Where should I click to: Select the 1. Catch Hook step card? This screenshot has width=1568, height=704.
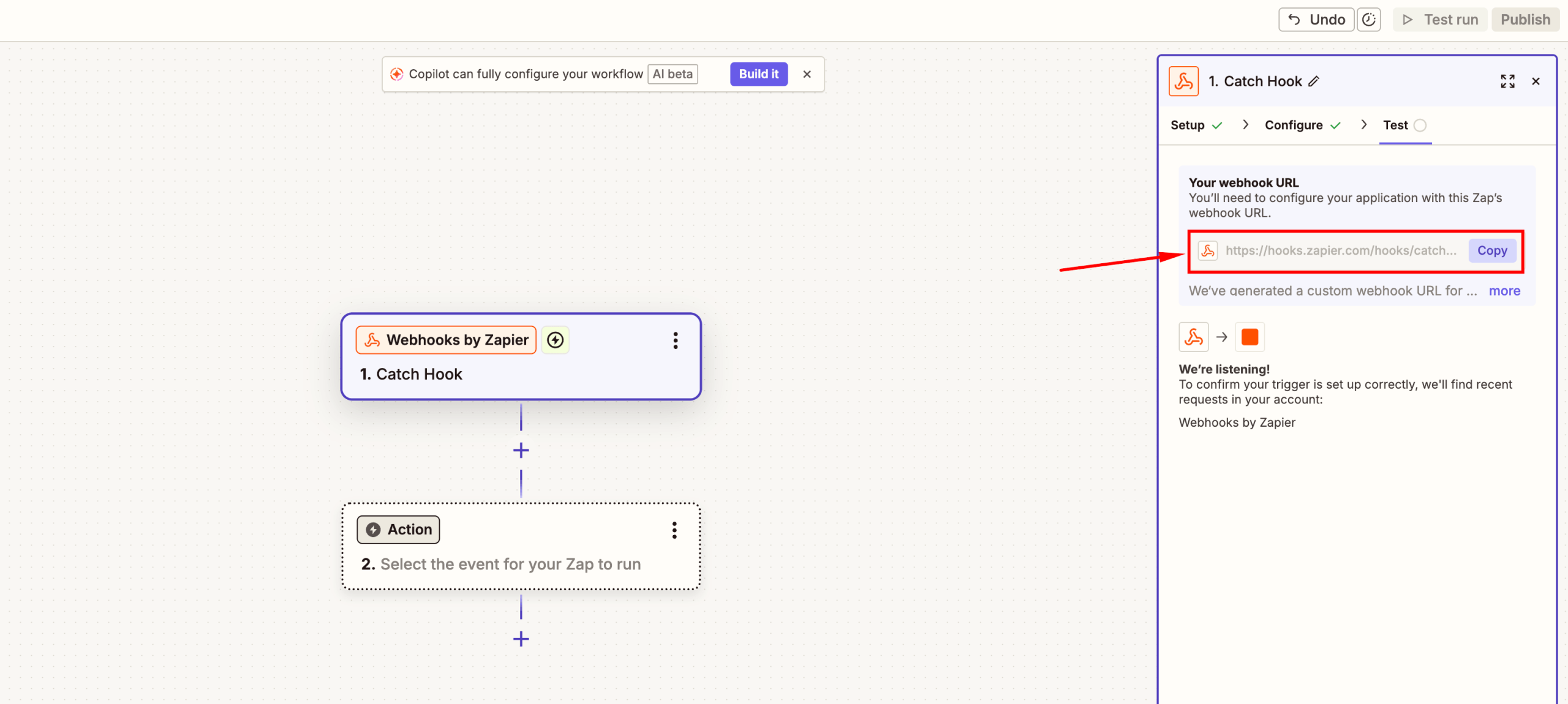(x=521, y=357)
